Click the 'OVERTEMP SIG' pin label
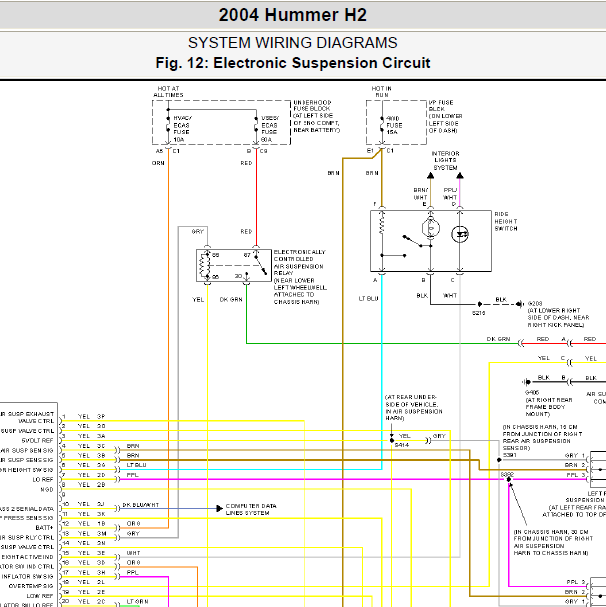606x607 pixels. click(x=31, y=586)
